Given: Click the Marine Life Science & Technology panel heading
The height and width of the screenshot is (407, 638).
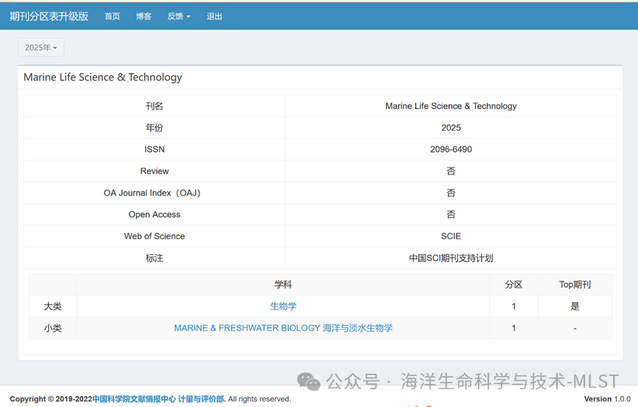Looking at the screenshot, I should (102, 77).
